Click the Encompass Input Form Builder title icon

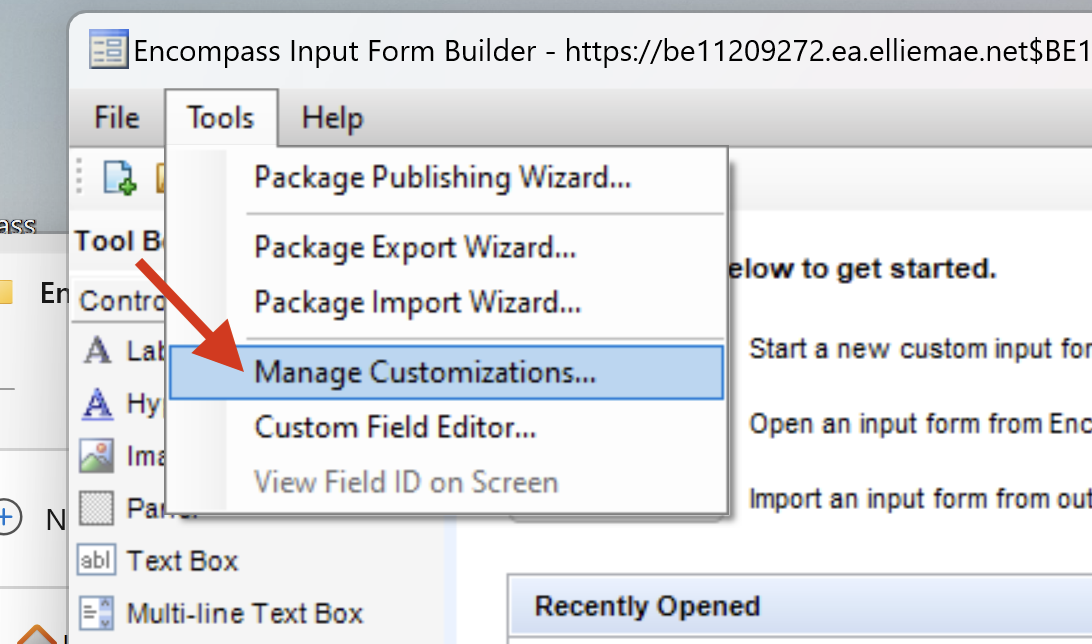pos(108,49)
